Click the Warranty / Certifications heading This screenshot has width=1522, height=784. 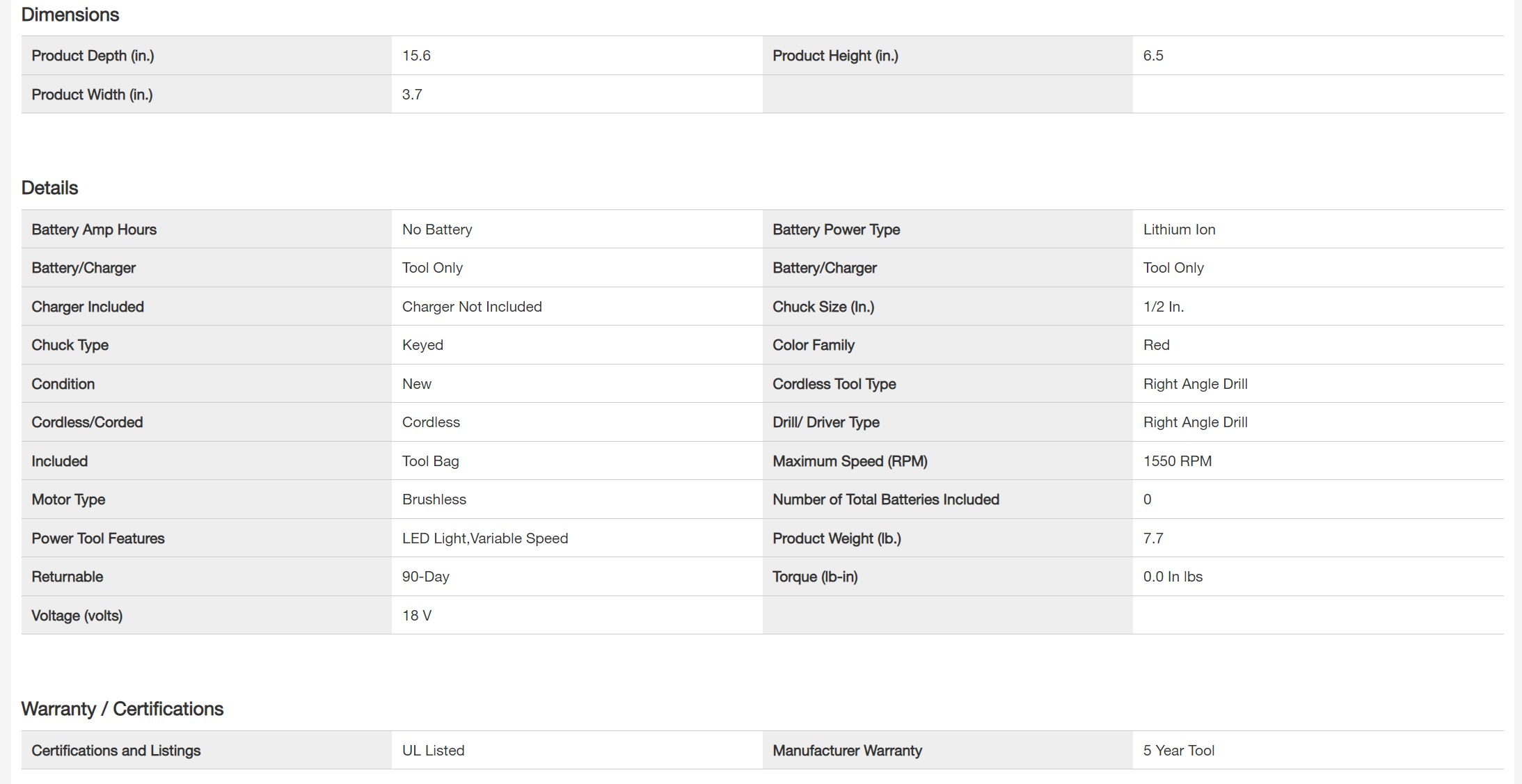tap(122, 709)
